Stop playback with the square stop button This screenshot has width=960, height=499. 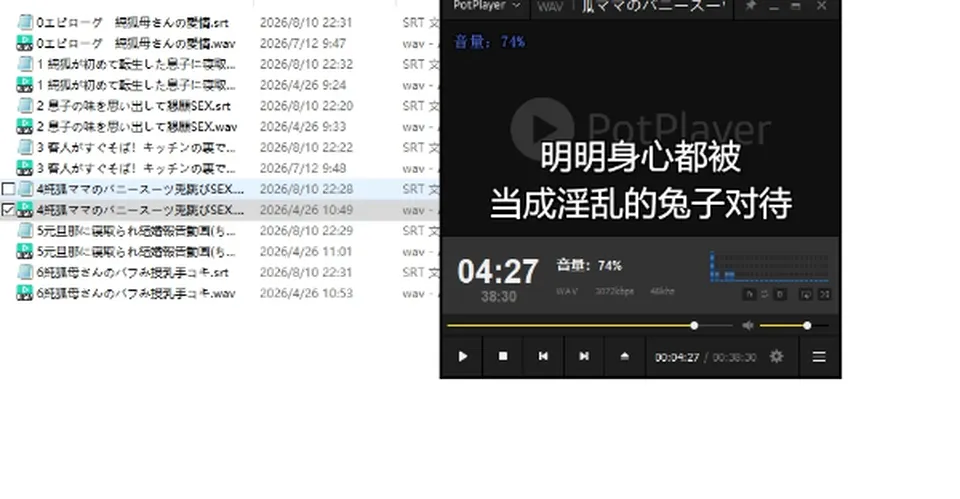(x=503, y=356)
